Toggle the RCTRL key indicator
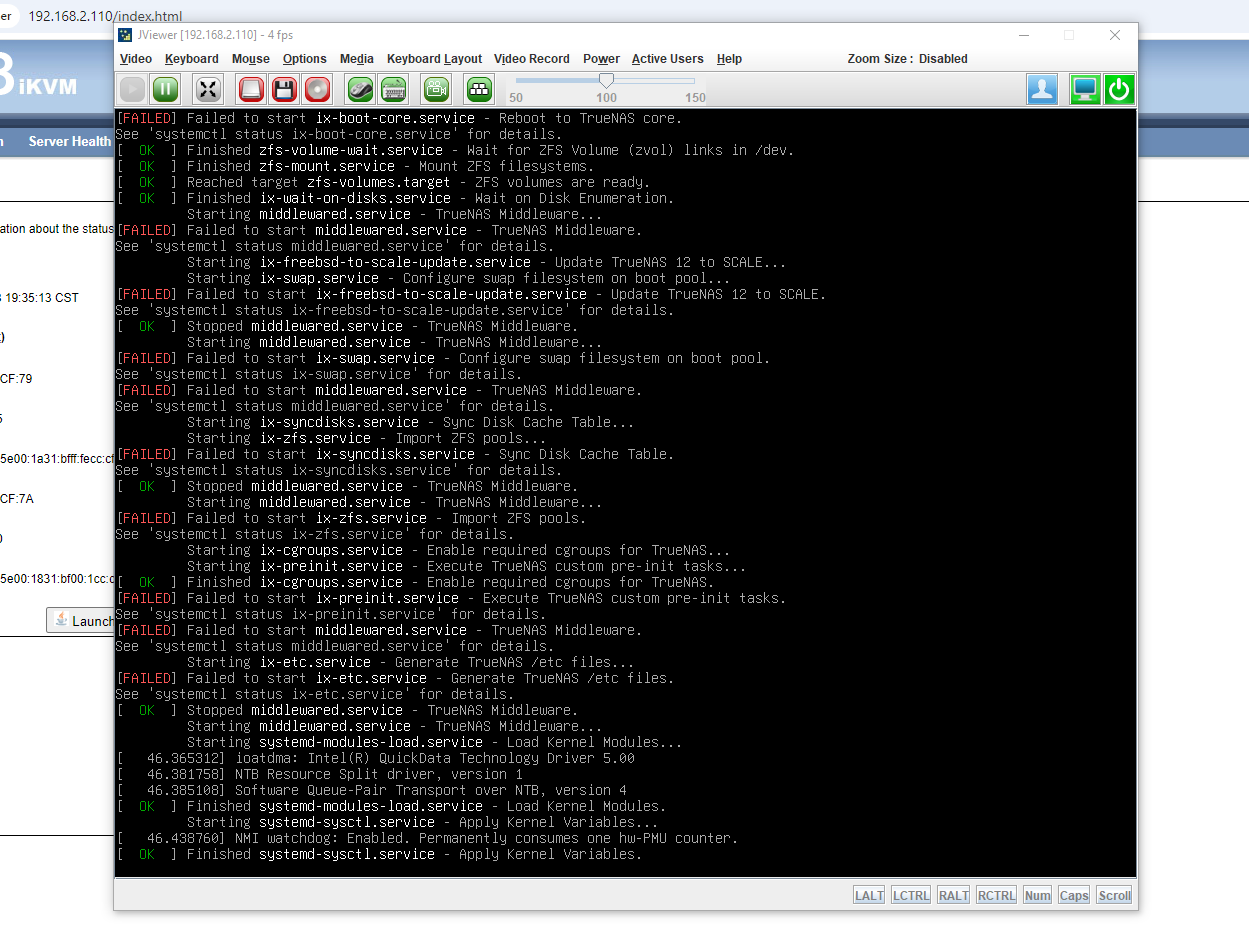The width and height of the screenshot is (1249, 940). click(x=996, y=895)
